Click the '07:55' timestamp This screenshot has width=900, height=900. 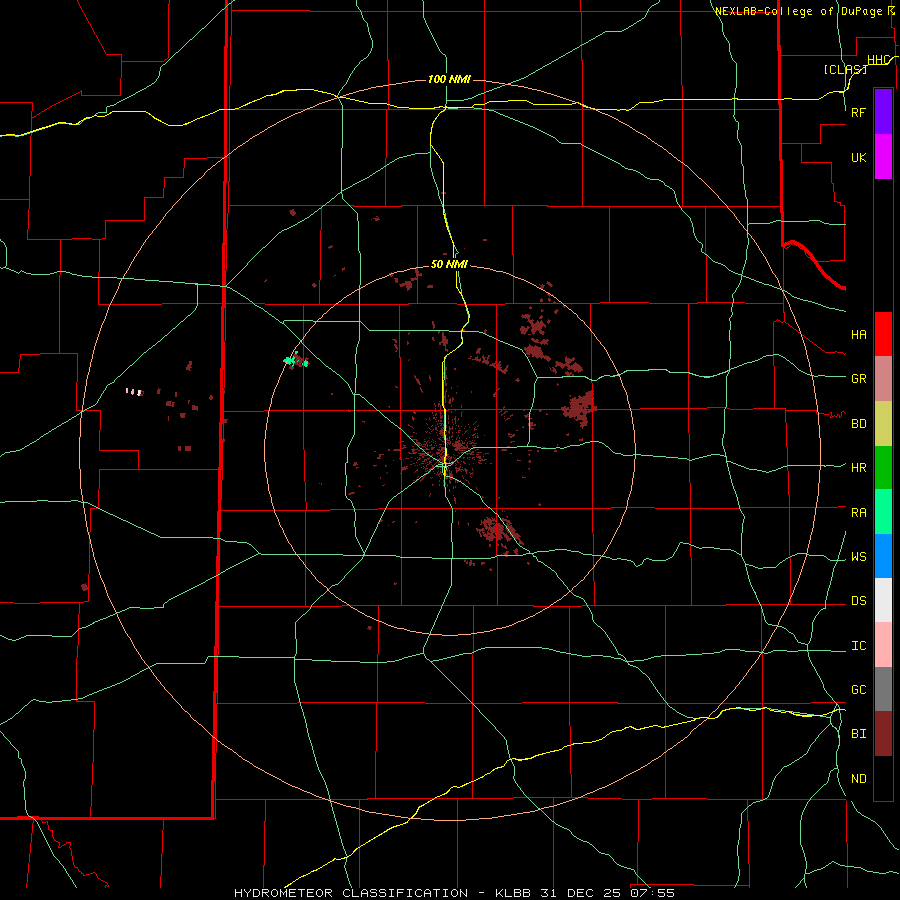651,893
